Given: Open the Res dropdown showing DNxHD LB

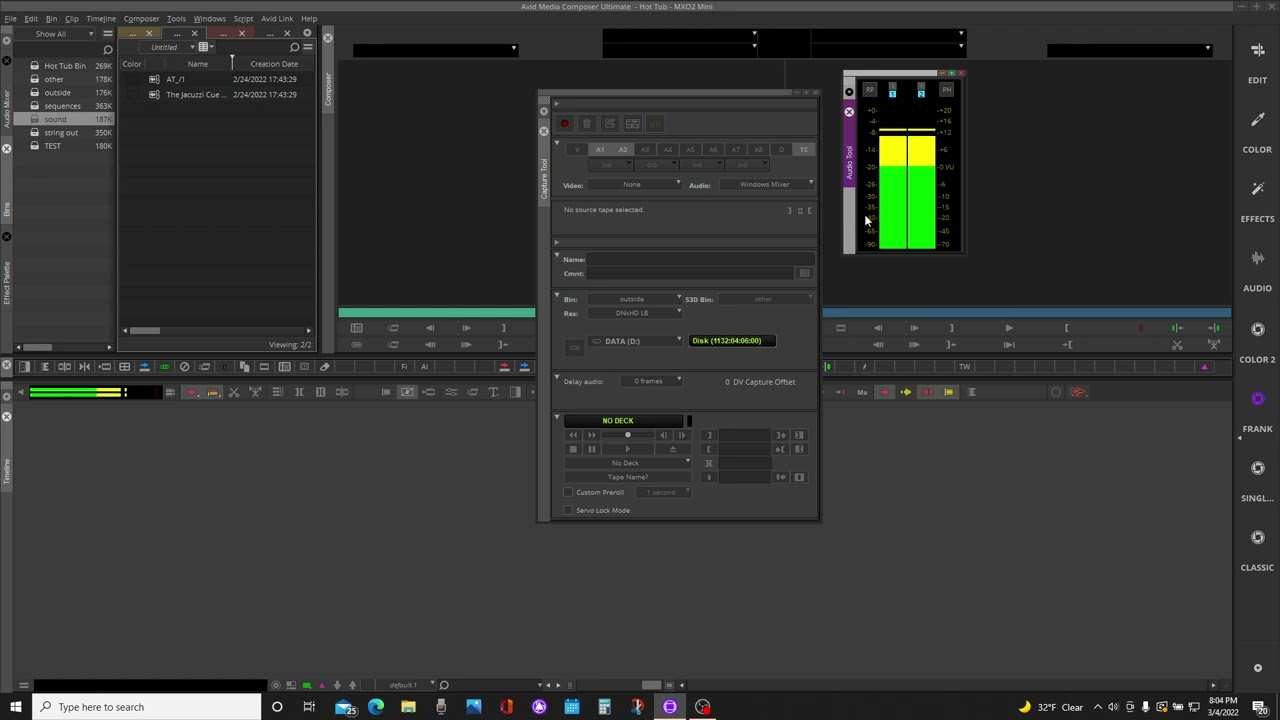Looking at the screenshot, I should [x=635, y=313].
